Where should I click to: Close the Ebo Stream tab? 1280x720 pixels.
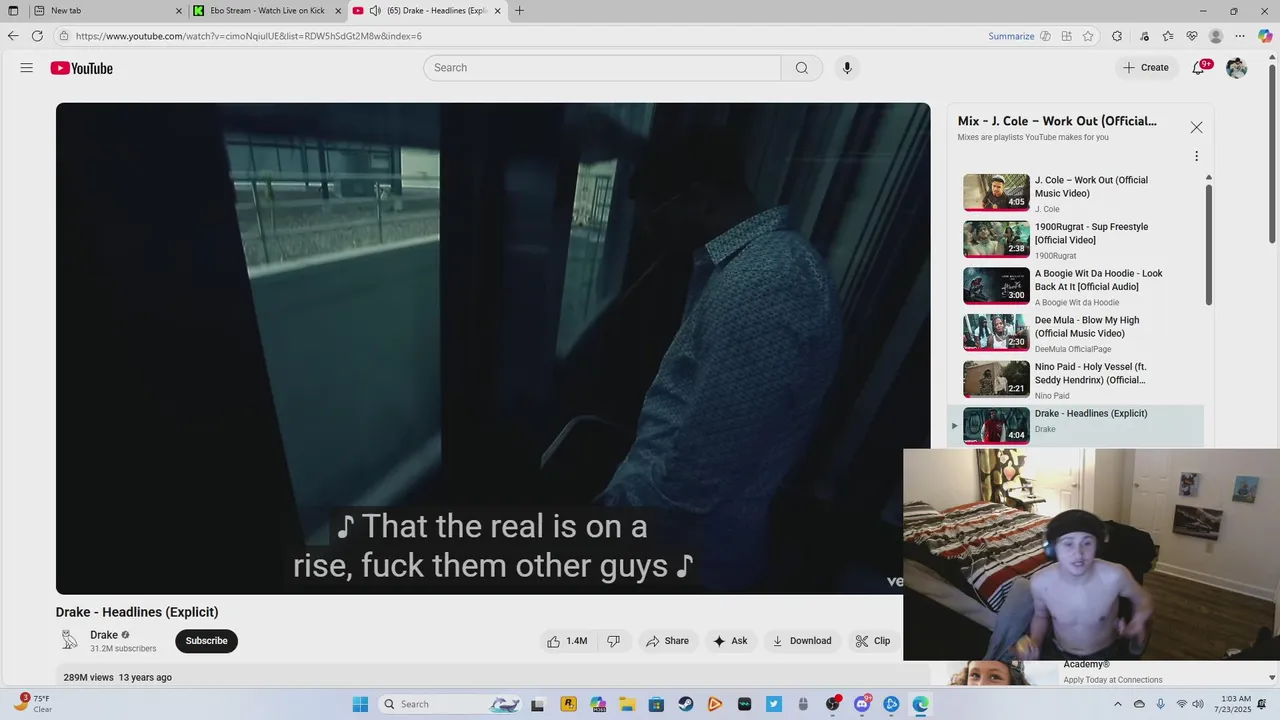pos(338,11)
